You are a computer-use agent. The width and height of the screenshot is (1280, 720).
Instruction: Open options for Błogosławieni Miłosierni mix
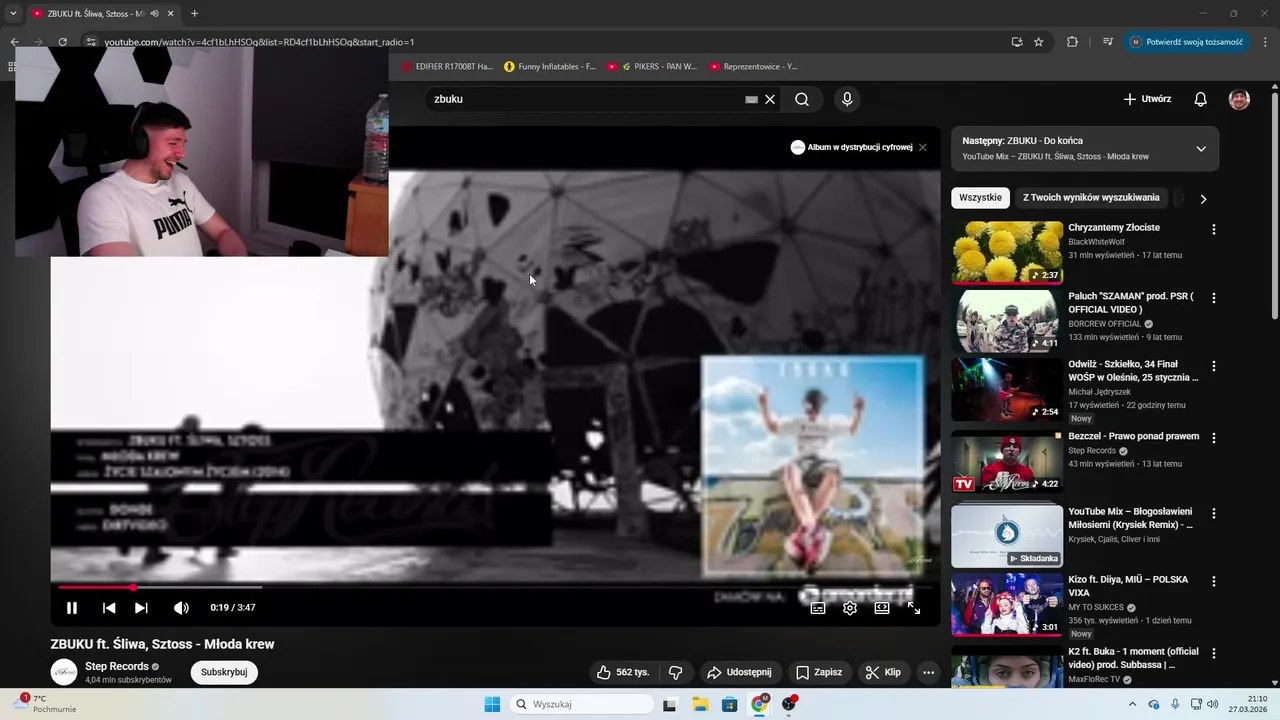click(x=1214, y=513)
